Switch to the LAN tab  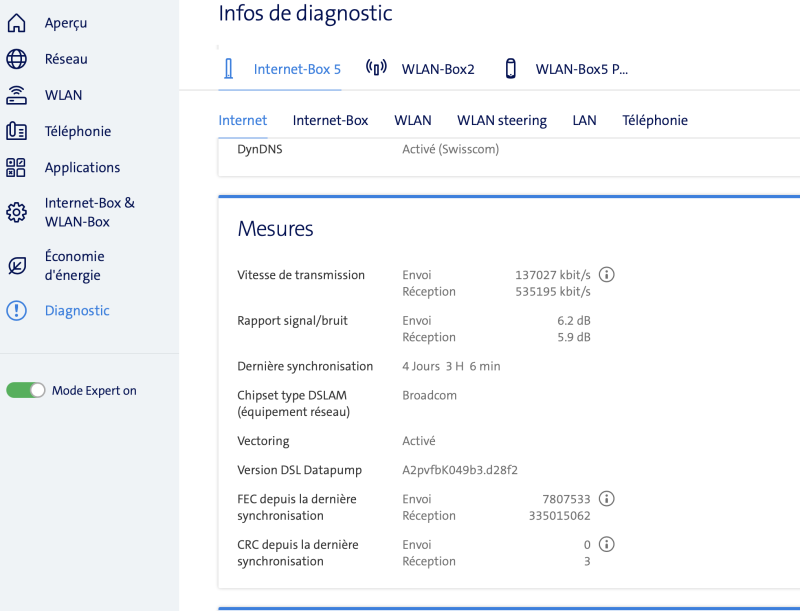pyautogui.click(x=584, y=121)
